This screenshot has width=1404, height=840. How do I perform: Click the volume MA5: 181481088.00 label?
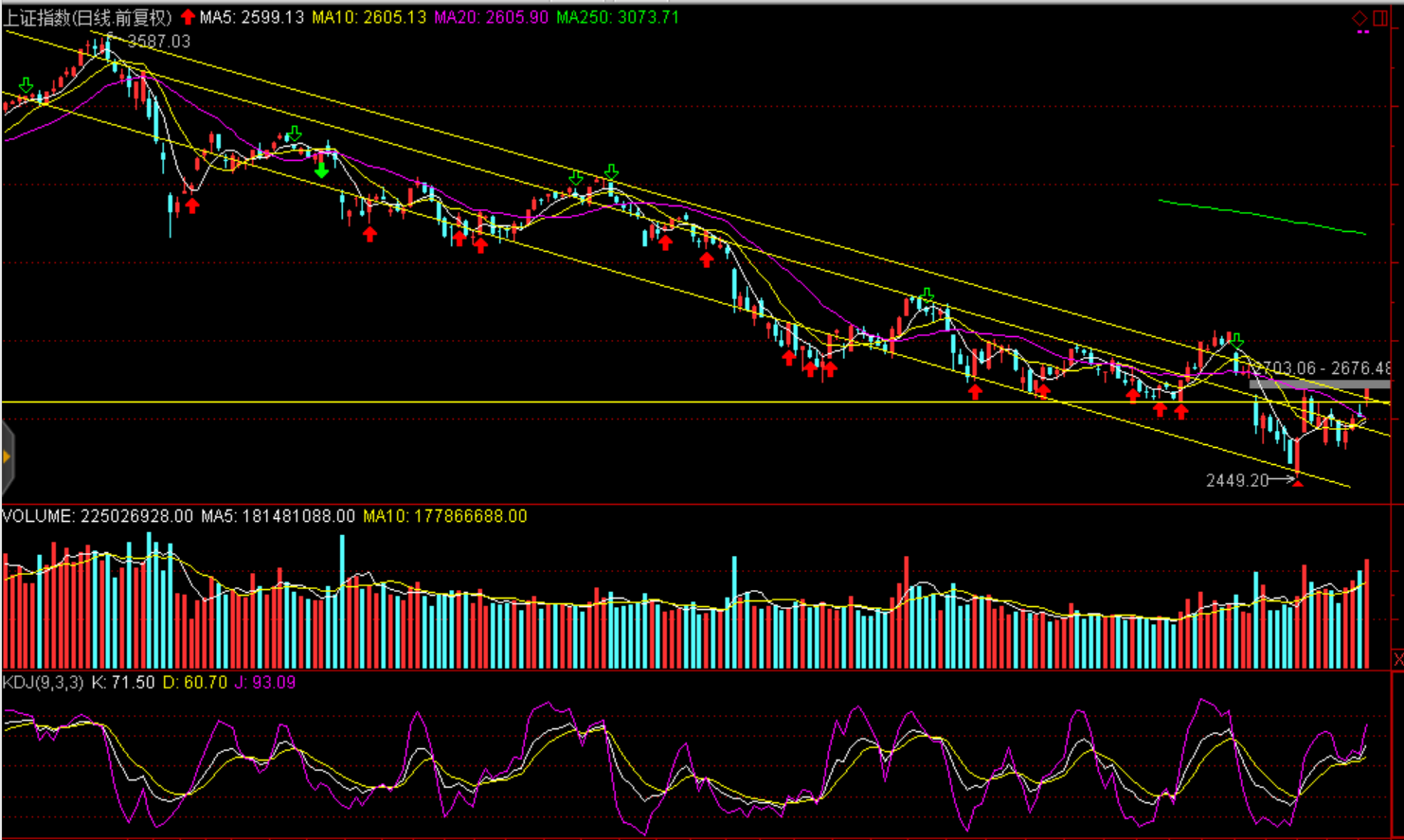(x=278, y=516)
